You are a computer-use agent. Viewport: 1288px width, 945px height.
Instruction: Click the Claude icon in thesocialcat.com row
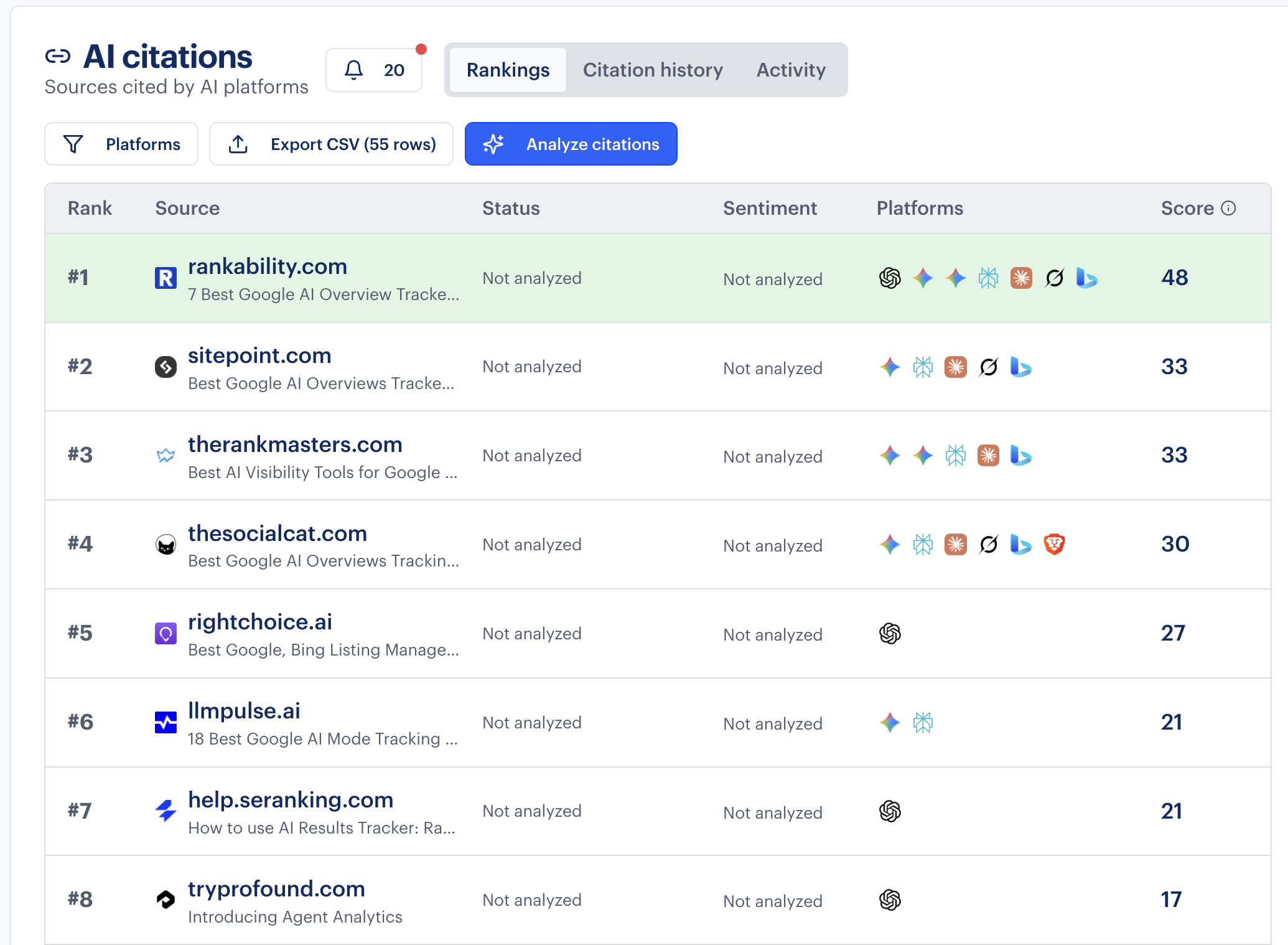click(x=956, y=545)
